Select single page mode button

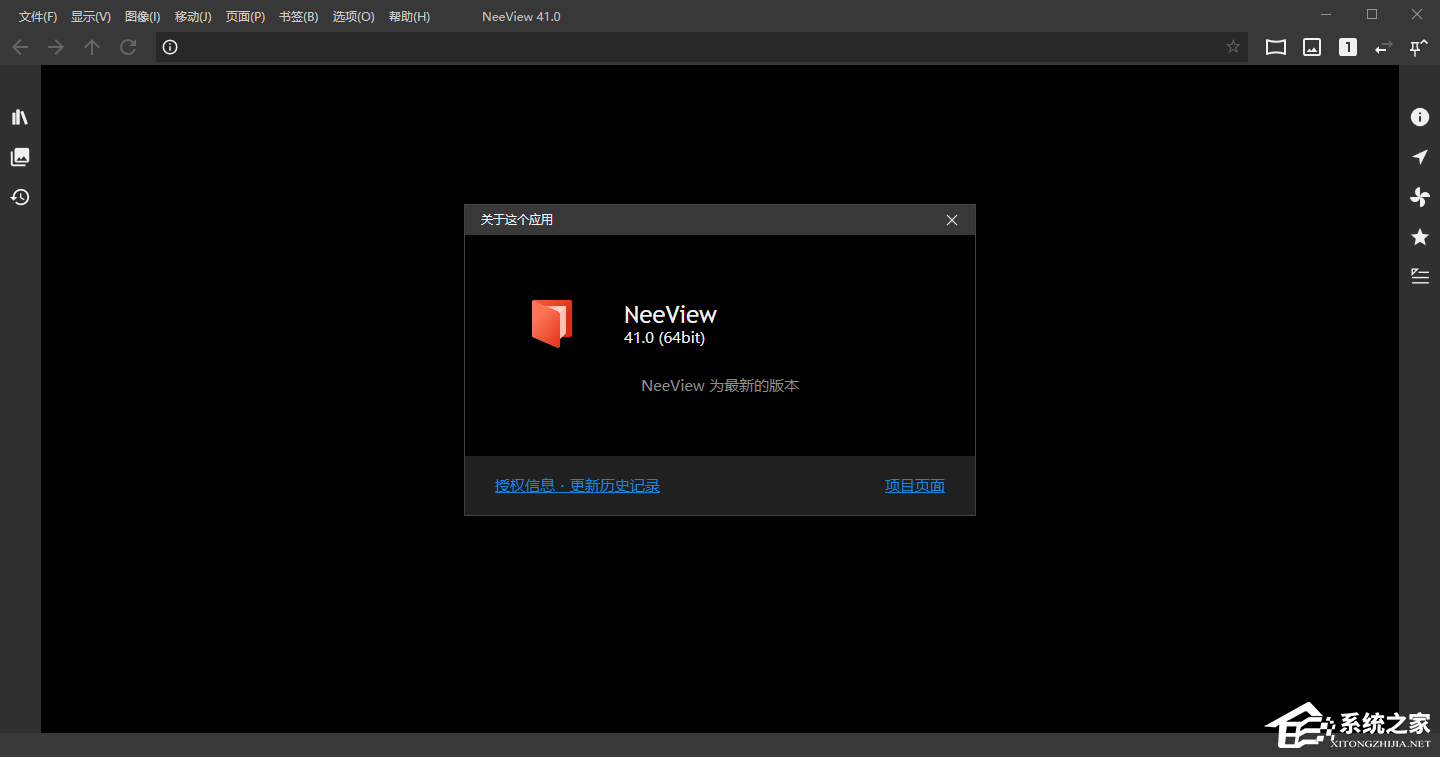tap(1348, 47)
